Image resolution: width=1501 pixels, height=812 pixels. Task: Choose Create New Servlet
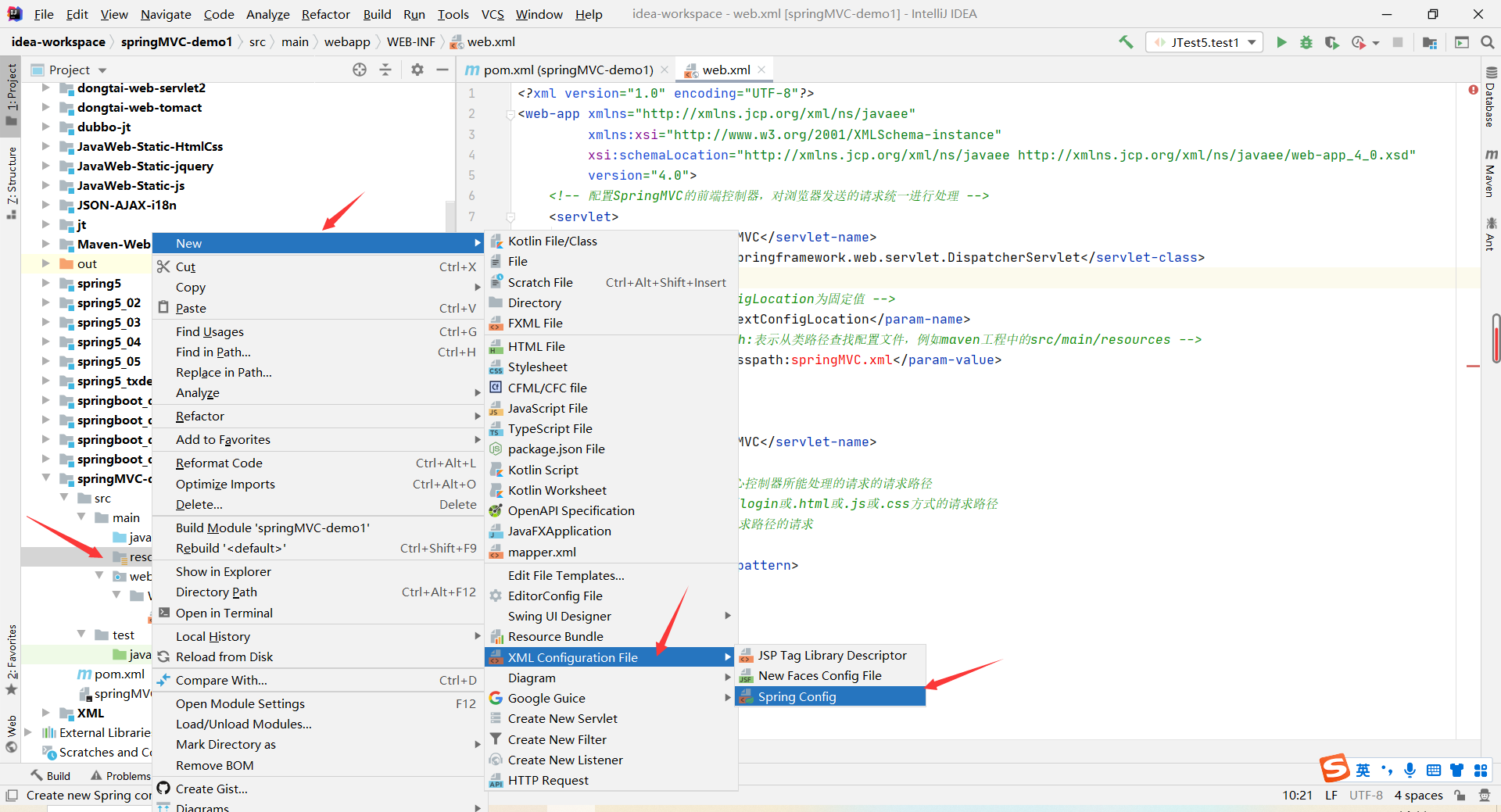(x=611, y=718)
